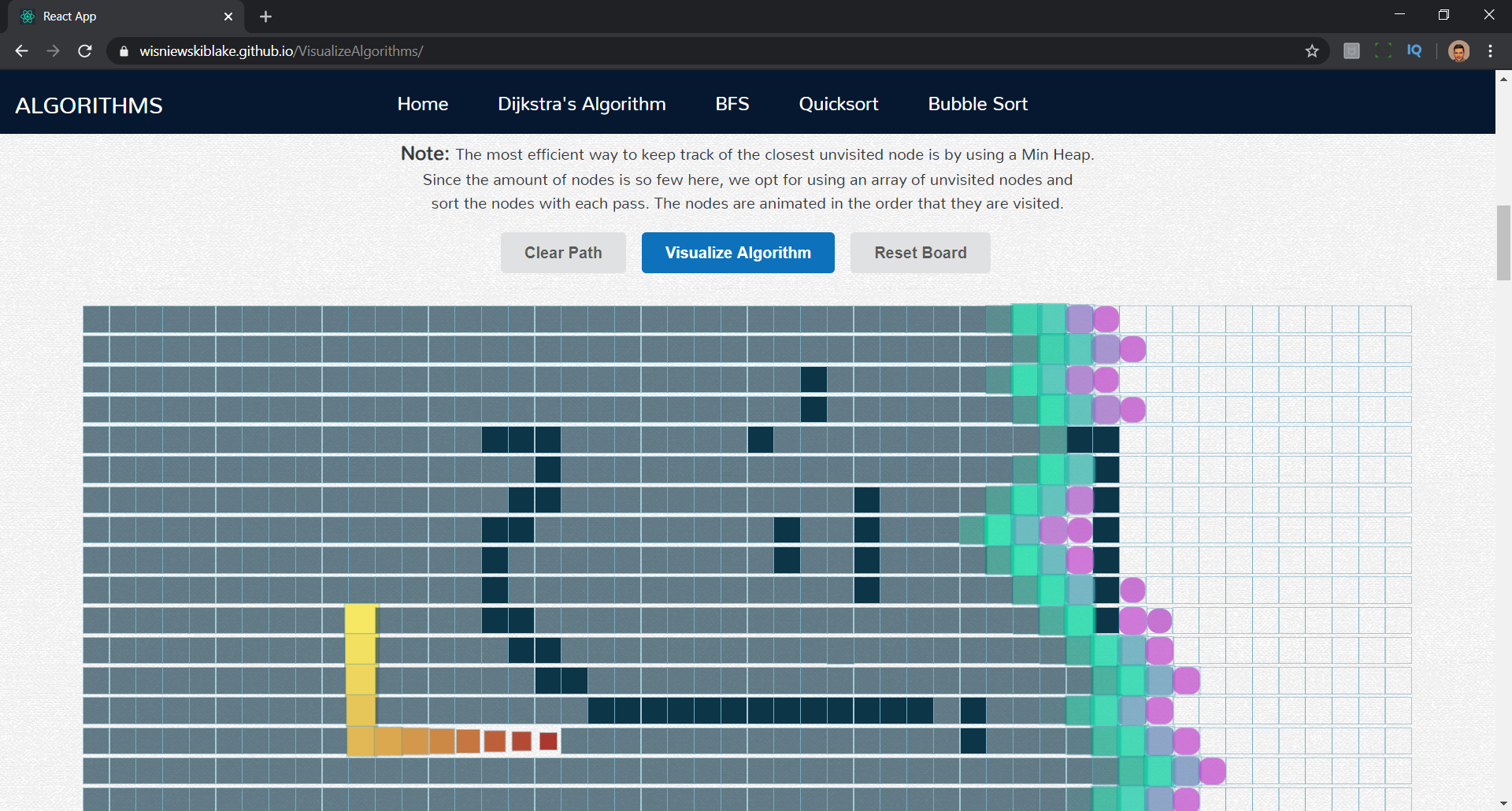
Task: Open a new browser tab
Action: [x=265, y=17]
